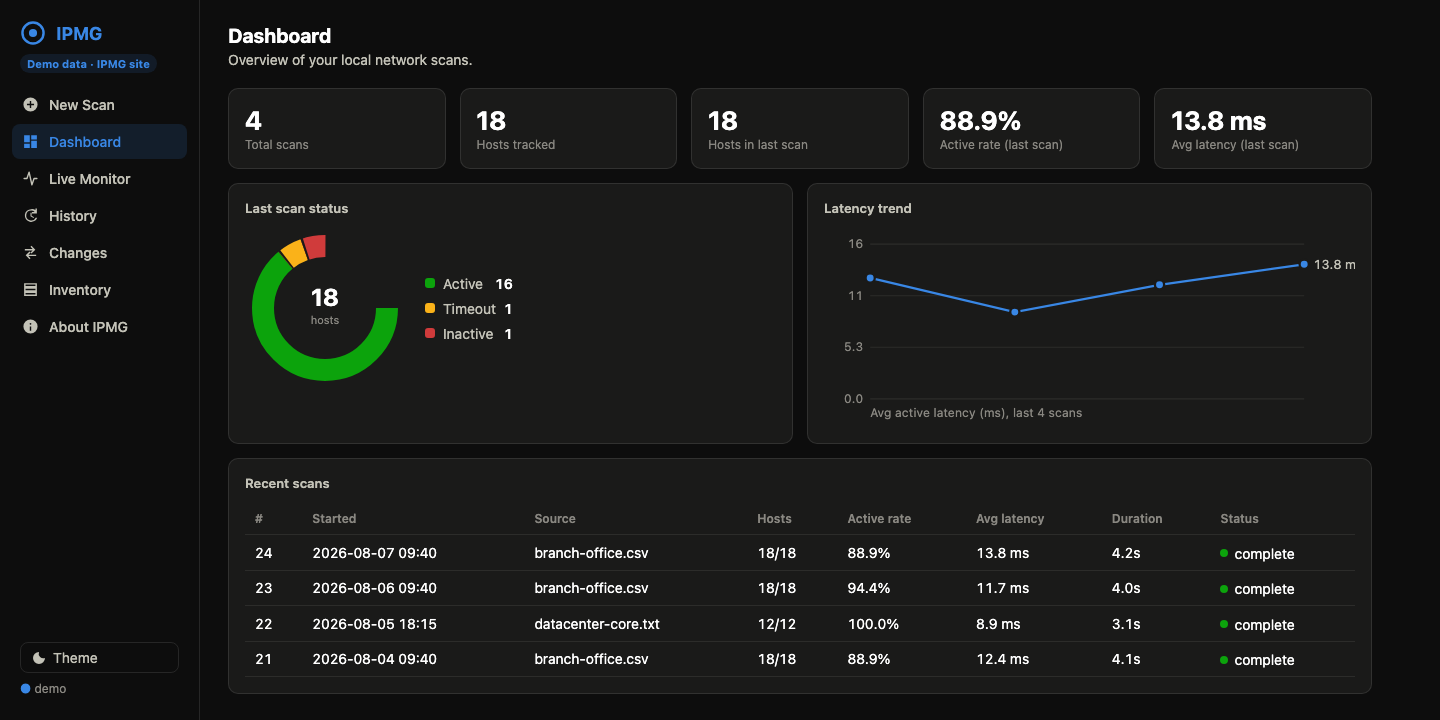The height and width of the screenshot is (720, 1440).
Task: Click the Started column header
Action: click(x=334, y=519)
